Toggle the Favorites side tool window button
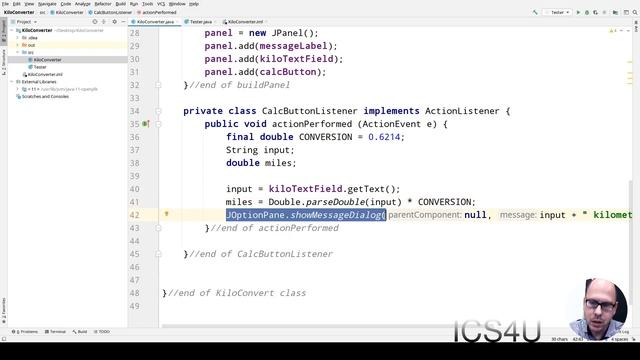This screenshot has height=360, width=640. point(4,311)
